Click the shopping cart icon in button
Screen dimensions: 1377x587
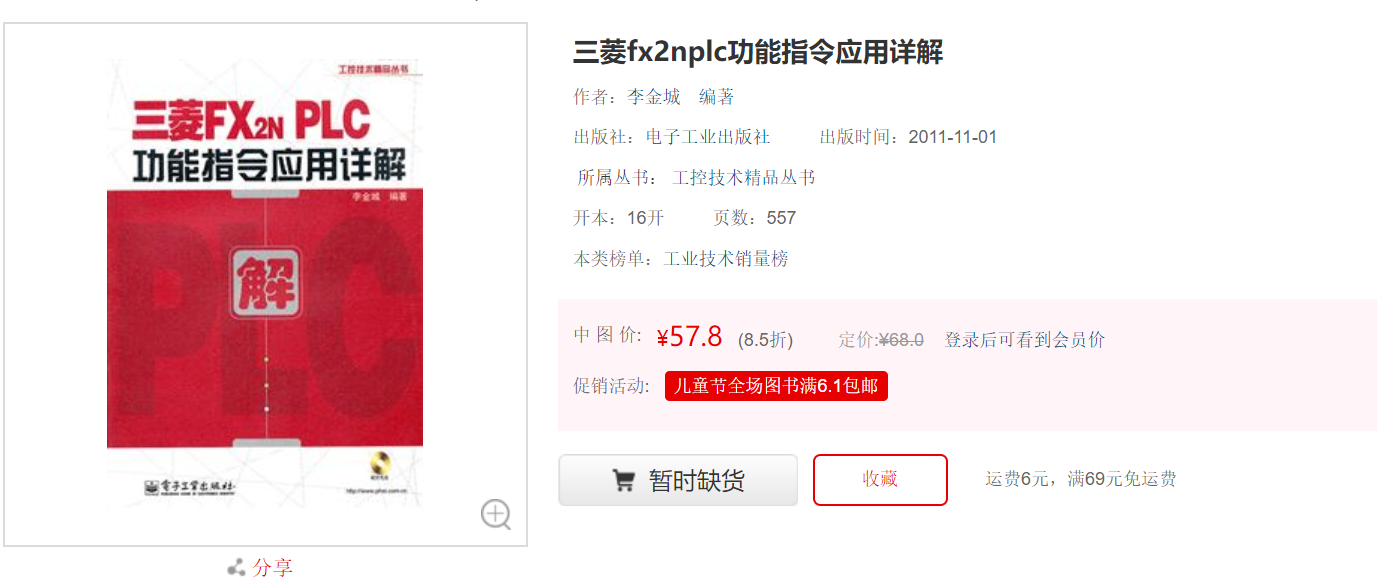coord(623,481)
